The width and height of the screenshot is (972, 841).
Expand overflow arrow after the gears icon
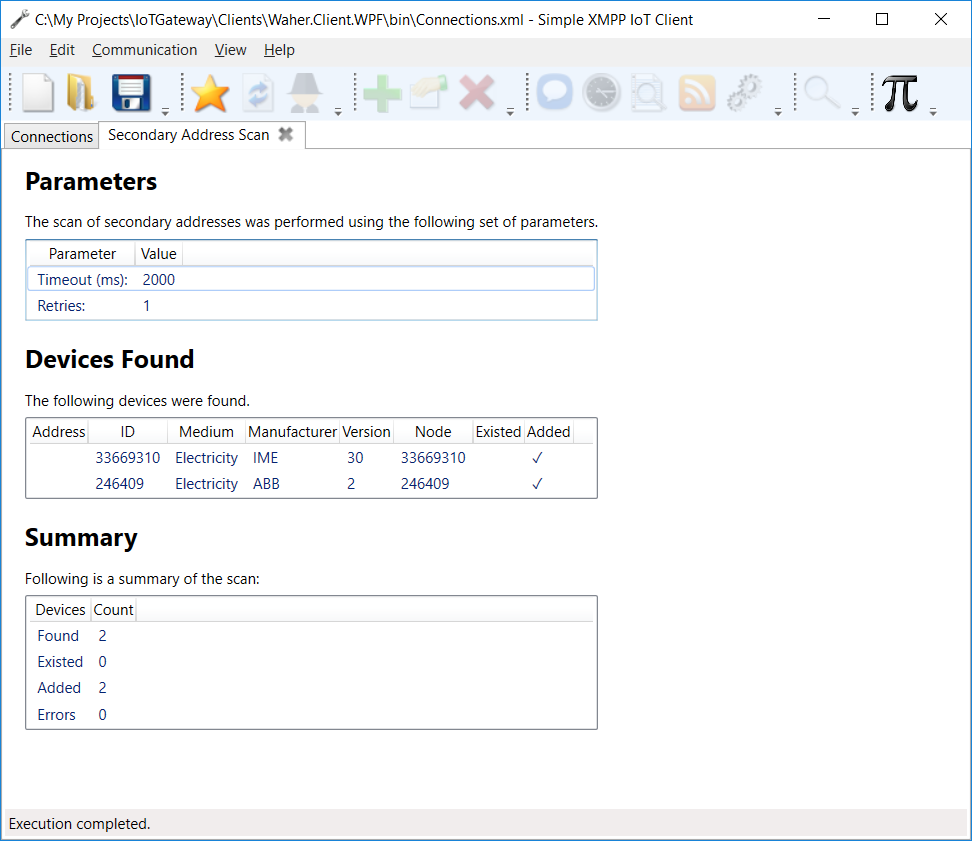pyautogui.click(x=778, y=111)
